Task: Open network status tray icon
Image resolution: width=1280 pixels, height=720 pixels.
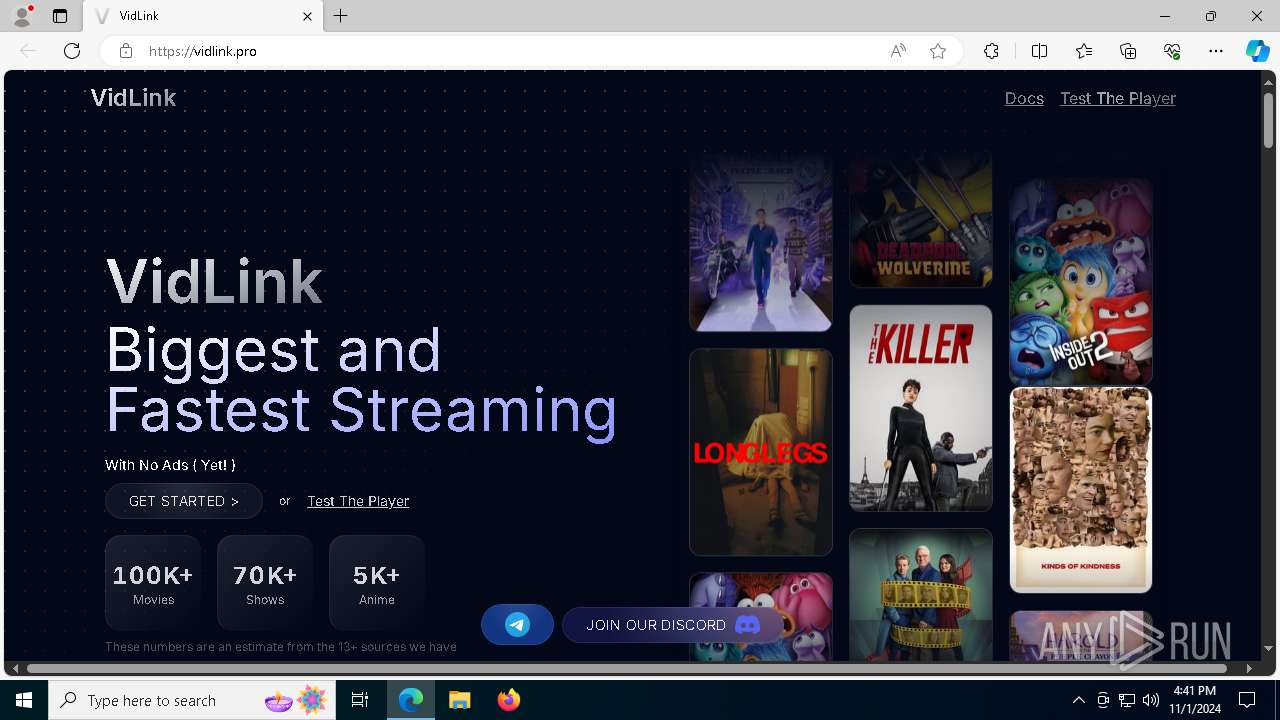Action: coord(1127,700)
